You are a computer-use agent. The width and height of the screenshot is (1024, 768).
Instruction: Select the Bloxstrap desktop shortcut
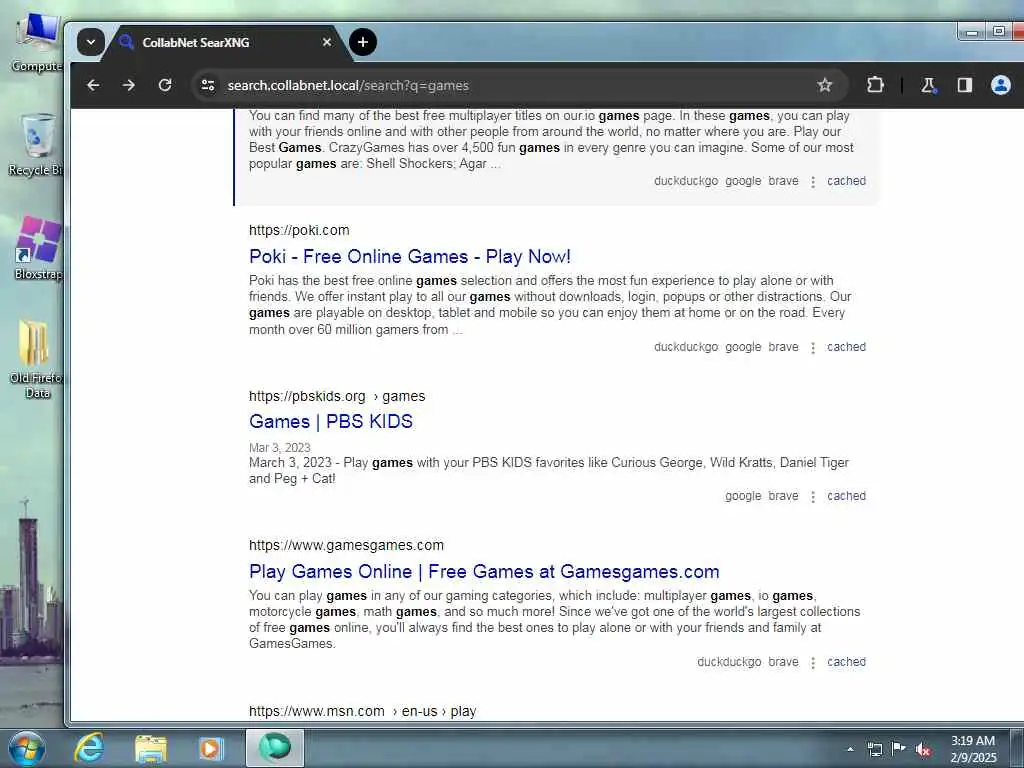click(38, 248)
